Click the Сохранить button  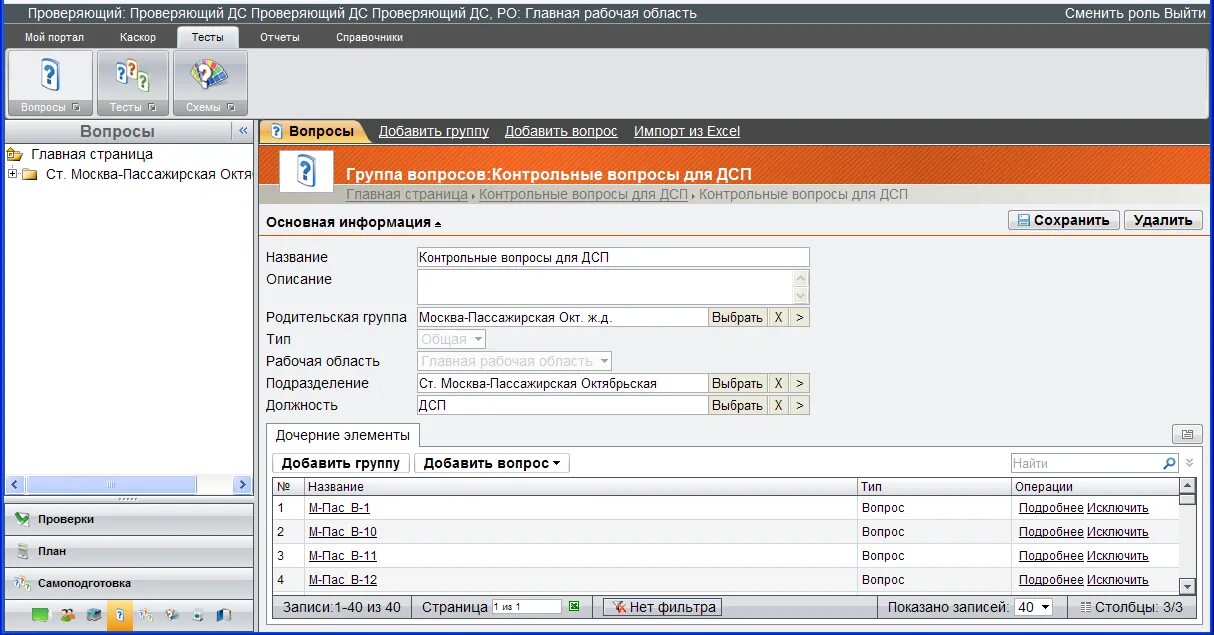(x=1063, y=220)
